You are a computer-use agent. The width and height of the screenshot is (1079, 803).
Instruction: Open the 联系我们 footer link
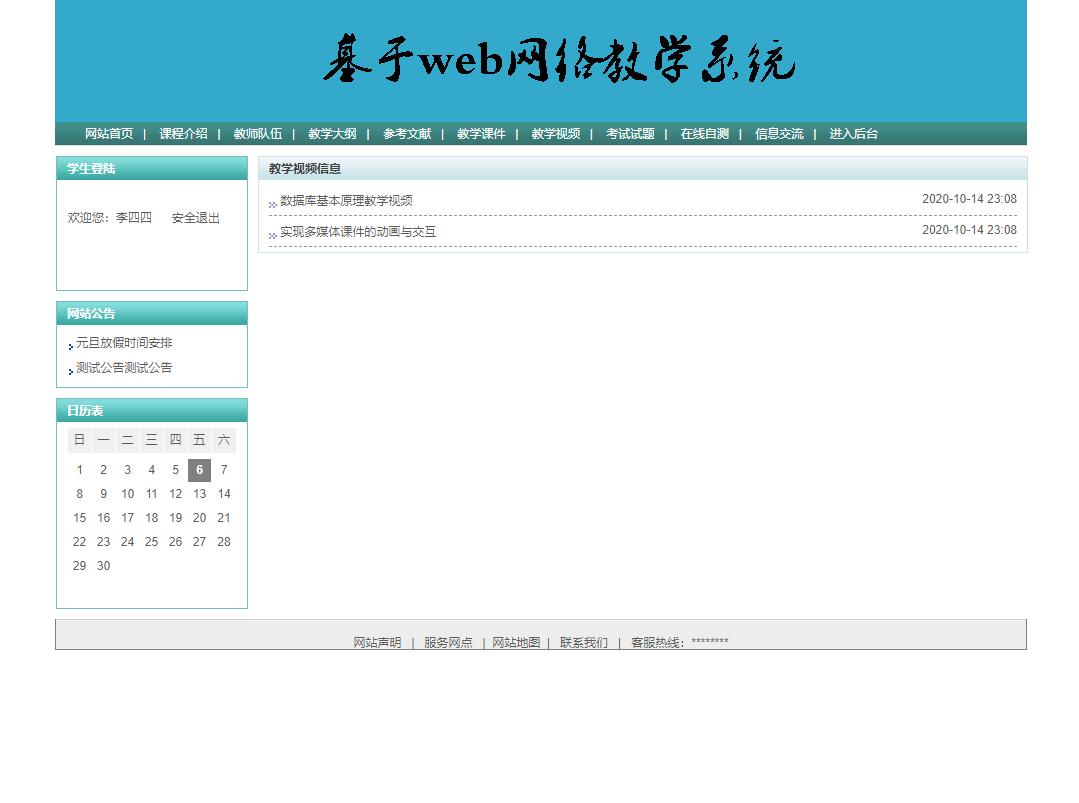click(x=584, y=642)
